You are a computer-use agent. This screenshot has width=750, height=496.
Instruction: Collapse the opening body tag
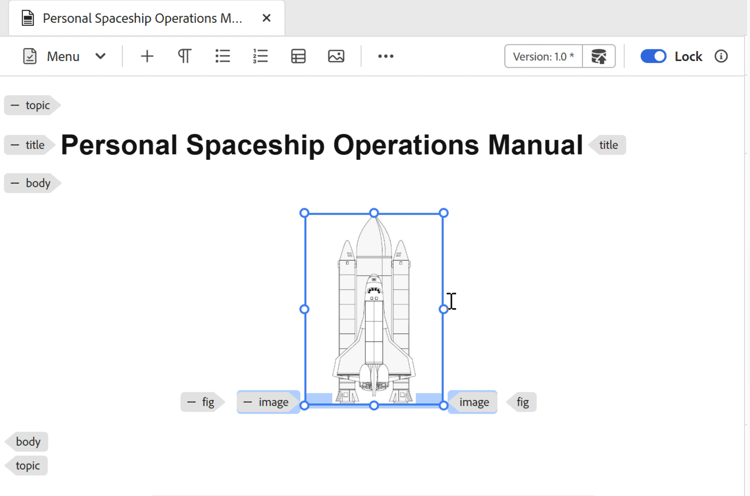pyautogui.click(x=15, y=183)
